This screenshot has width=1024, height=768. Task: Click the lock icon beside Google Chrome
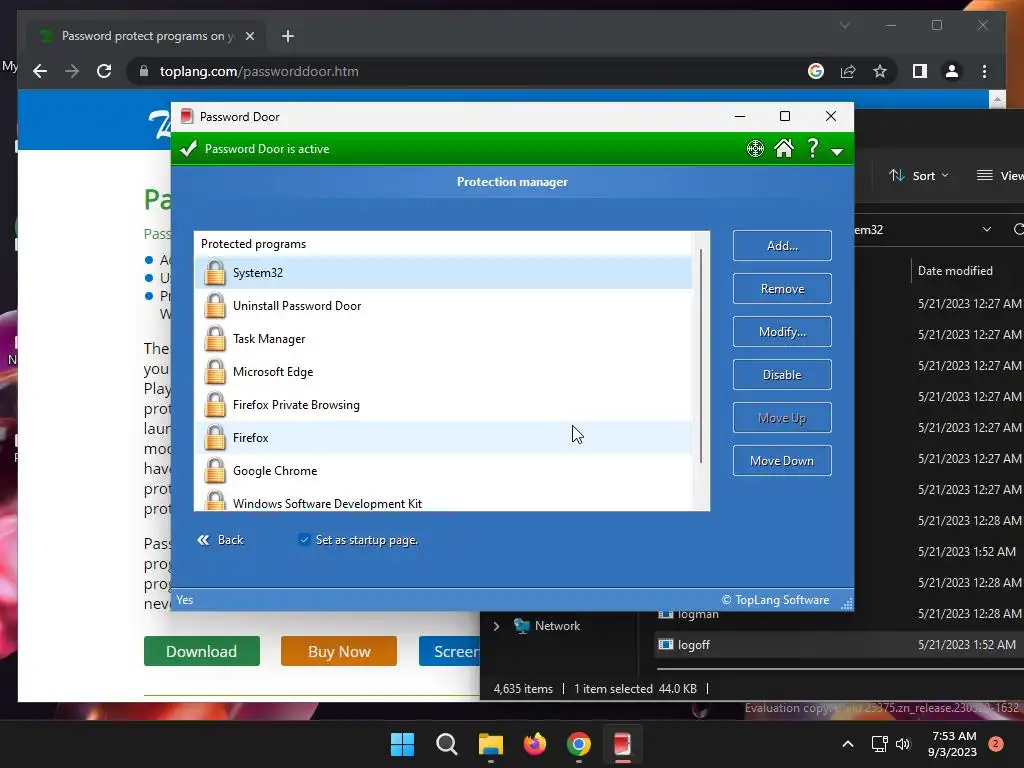pyautogui.click(x=215, y=471)
